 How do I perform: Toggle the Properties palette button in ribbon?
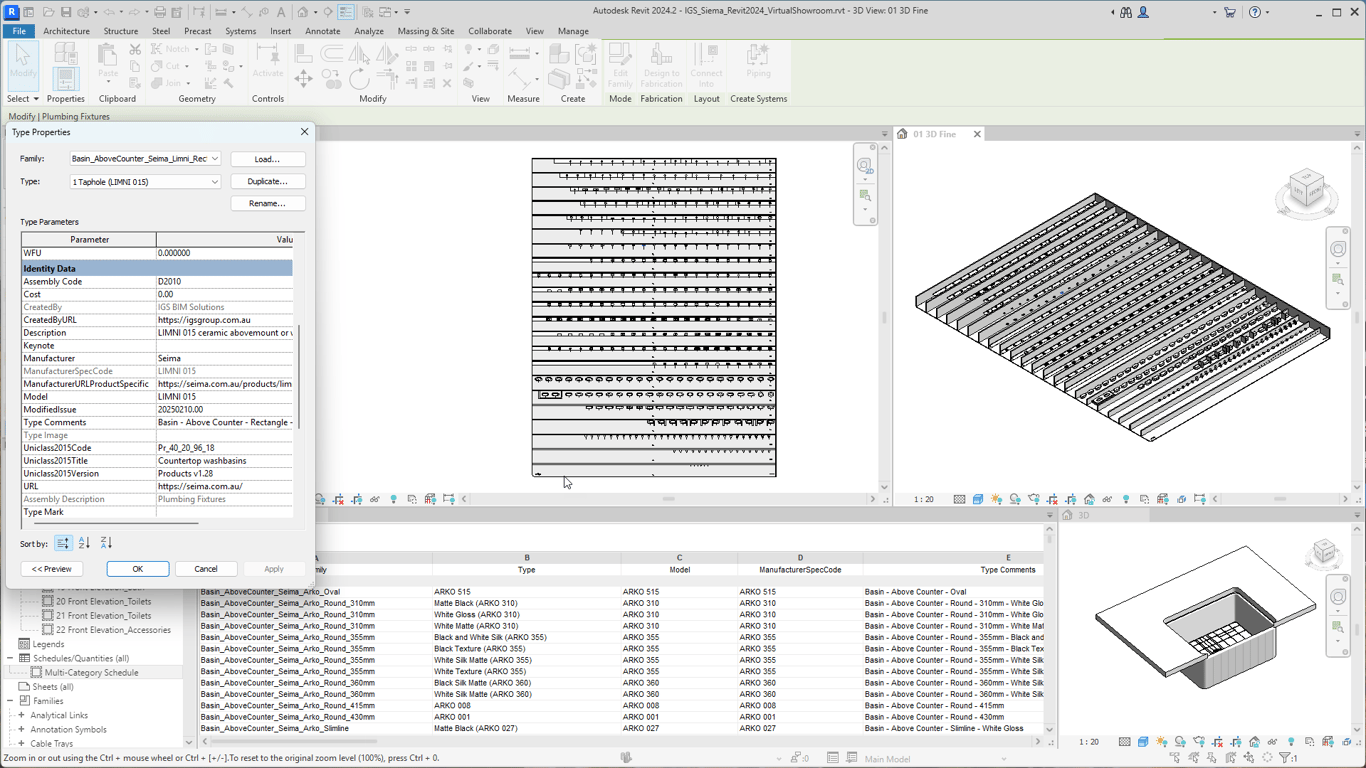(65, 78)
